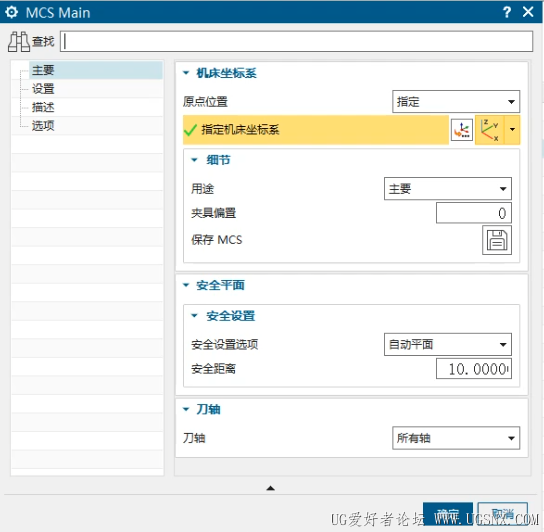Open the 安全设置选项 dropdown showing 自动平面
The image size is (544, 532).
(x=448, y=344)
